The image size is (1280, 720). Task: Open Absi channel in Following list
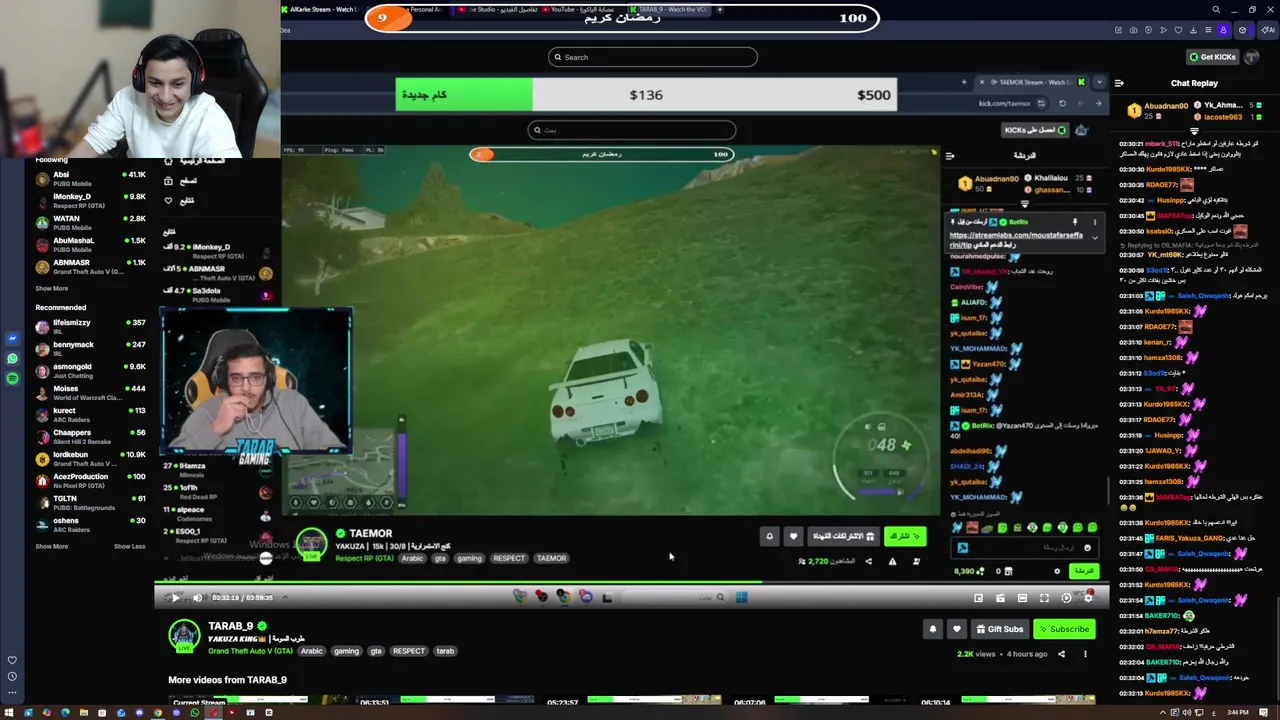tap(90, 179)
